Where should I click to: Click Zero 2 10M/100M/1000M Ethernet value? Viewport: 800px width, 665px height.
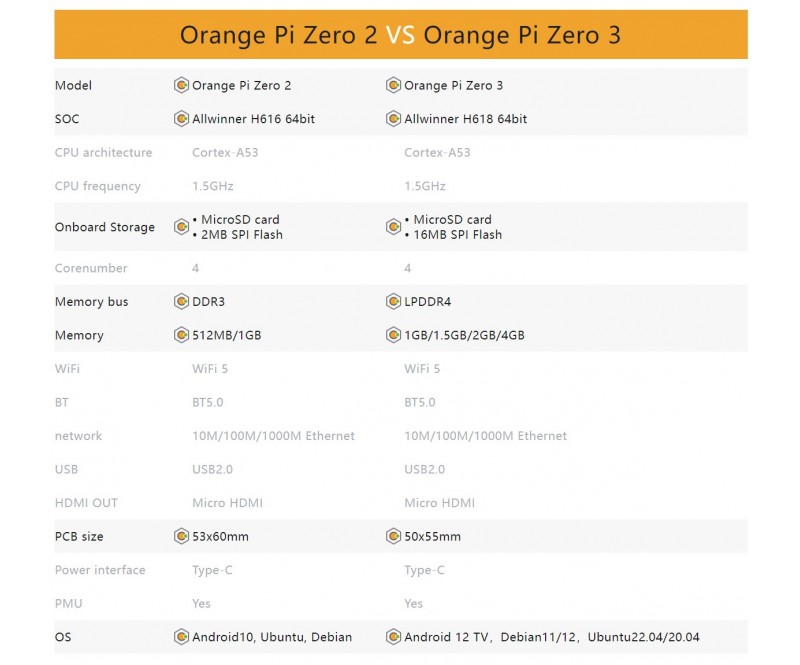coord(273,436)
